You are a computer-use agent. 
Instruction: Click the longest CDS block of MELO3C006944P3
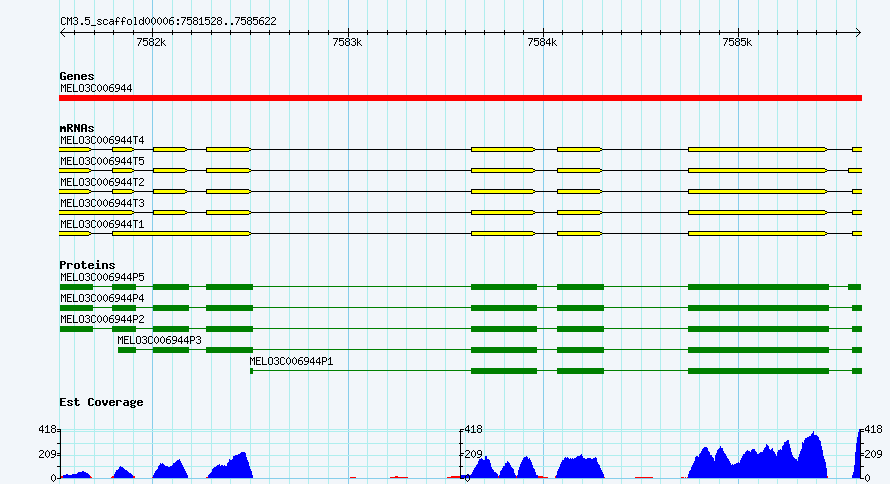point(758,350)
